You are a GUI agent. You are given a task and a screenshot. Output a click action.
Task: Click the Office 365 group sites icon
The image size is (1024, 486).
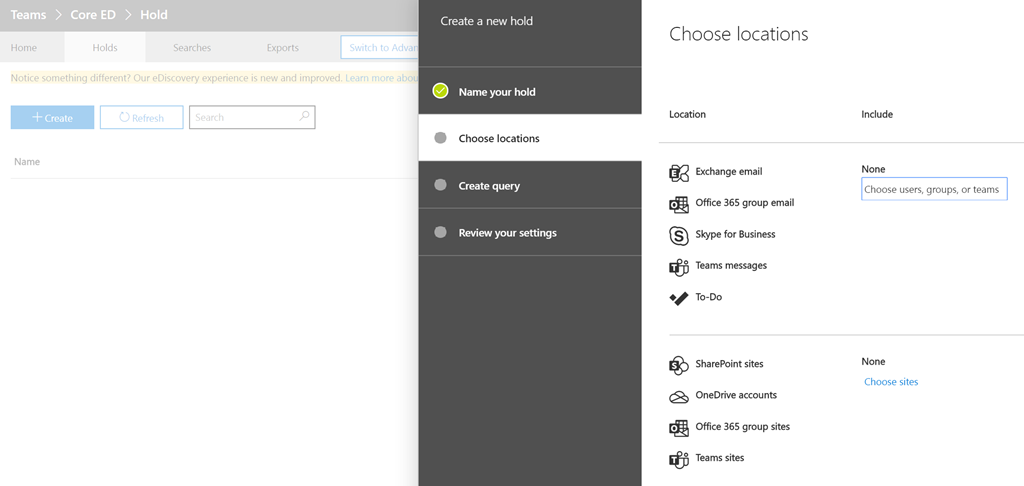click(679, 428)
